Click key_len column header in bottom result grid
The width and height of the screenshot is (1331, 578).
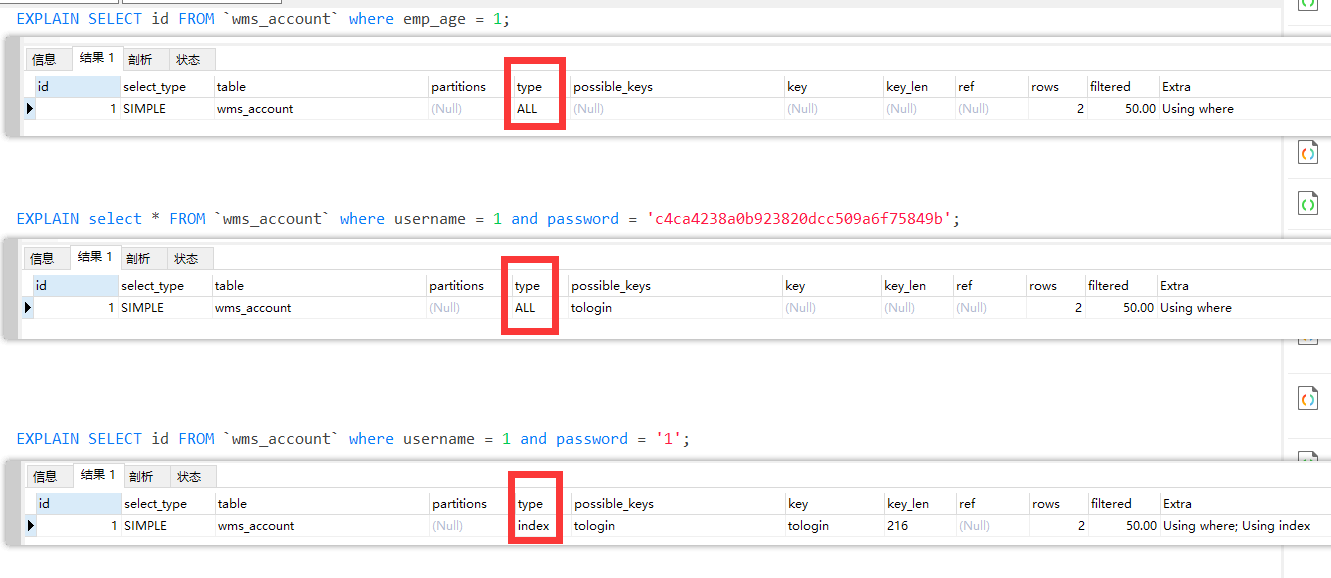point(907,503)
